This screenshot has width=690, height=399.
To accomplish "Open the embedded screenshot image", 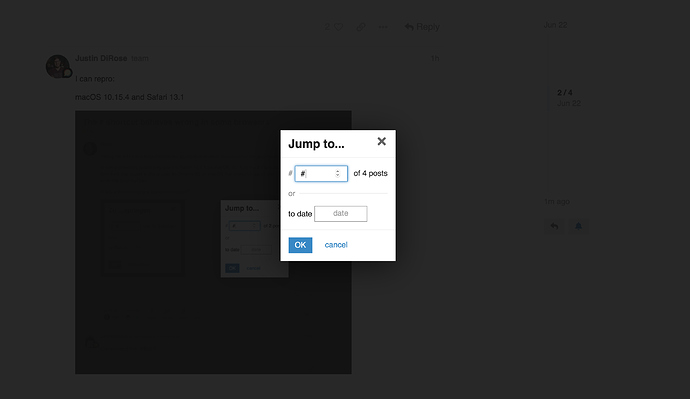I will (213, 242).
